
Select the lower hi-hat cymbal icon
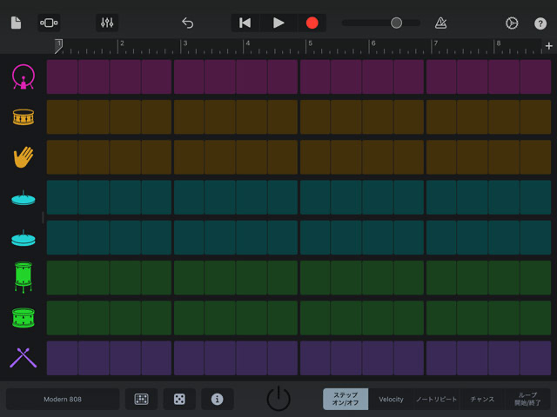[23, 238]
